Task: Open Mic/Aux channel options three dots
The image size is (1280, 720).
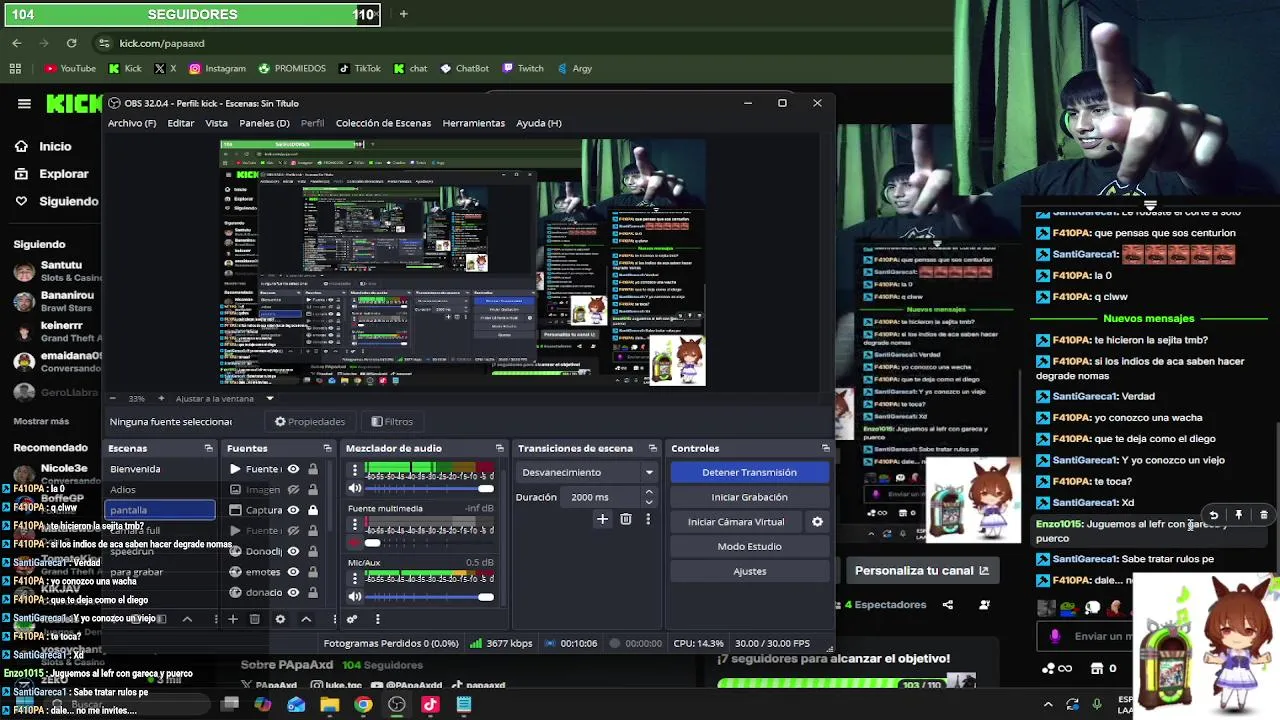Action: click(354, 578)
